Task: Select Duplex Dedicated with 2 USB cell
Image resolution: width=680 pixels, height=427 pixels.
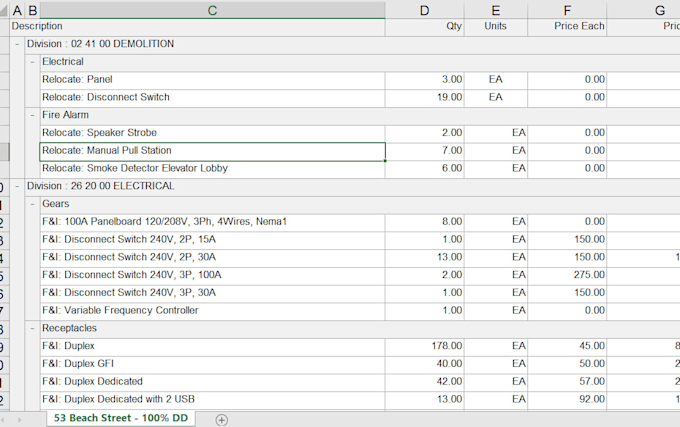Action: point(212,399)
